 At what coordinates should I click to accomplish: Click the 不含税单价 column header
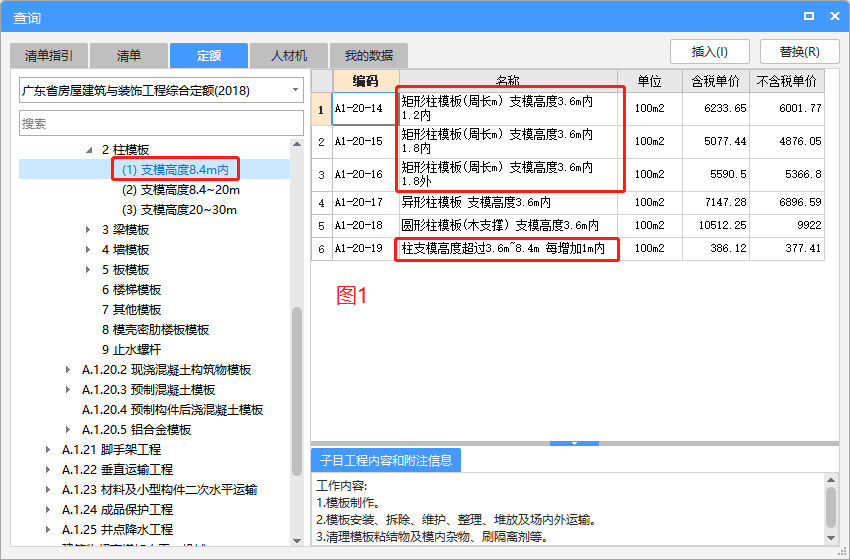[x=787, y=81]
